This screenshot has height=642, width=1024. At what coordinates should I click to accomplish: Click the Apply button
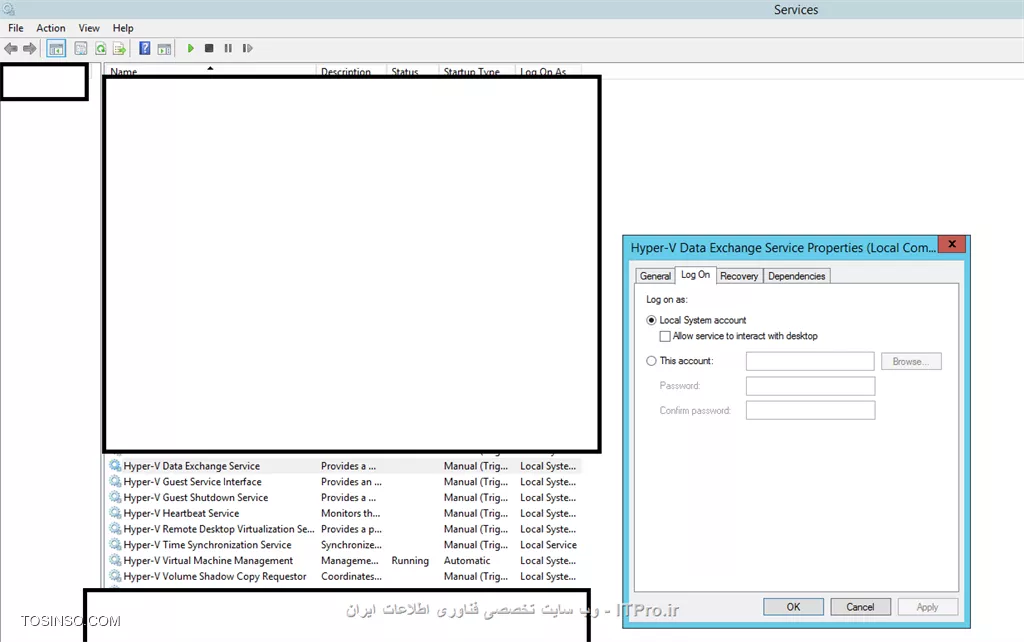tap(927, 607)
